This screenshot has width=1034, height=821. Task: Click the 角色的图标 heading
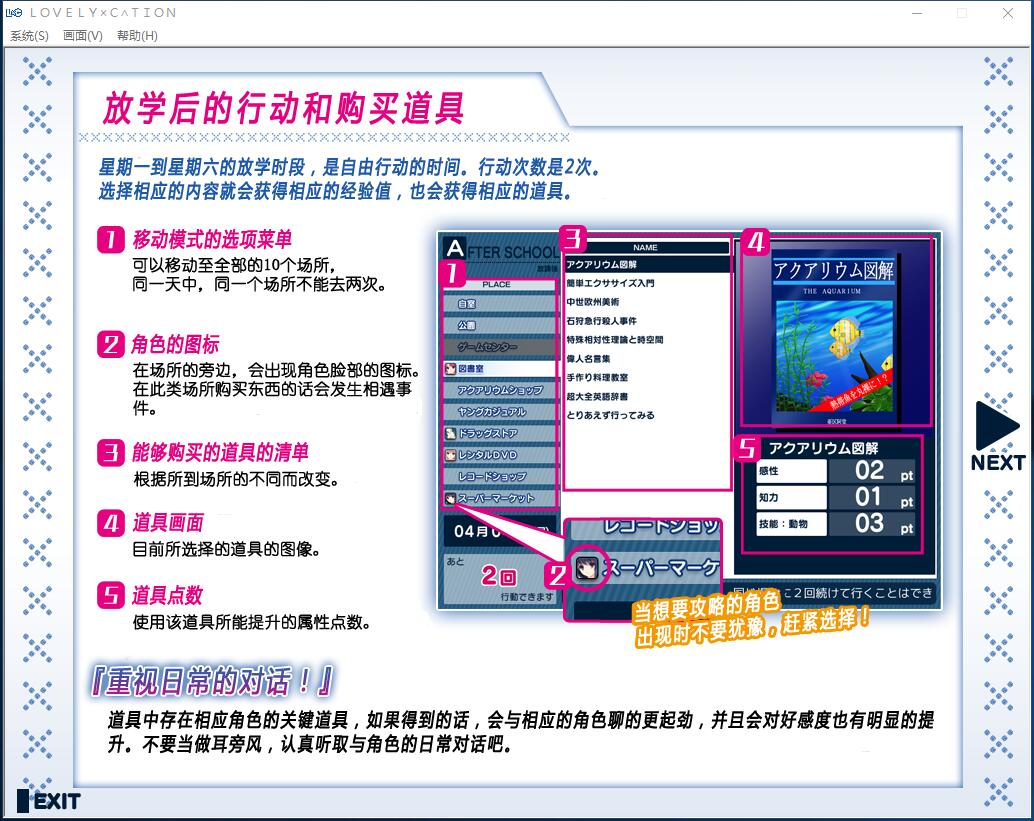[x=175, y=344]
